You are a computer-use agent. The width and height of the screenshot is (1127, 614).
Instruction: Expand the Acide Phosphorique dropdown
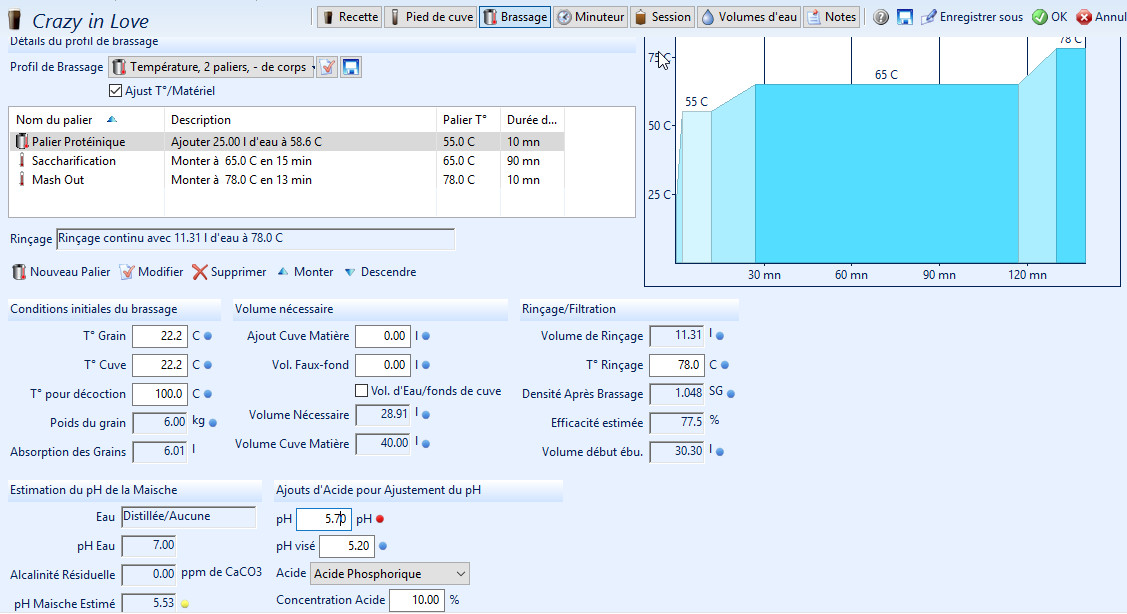pos(389,574)
